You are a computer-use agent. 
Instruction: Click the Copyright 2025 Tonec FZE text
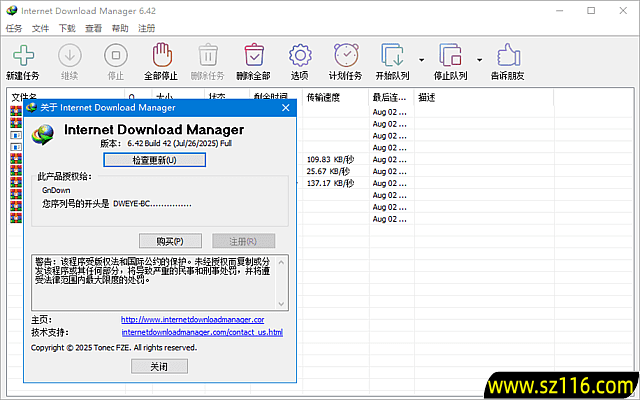(114, 348)
